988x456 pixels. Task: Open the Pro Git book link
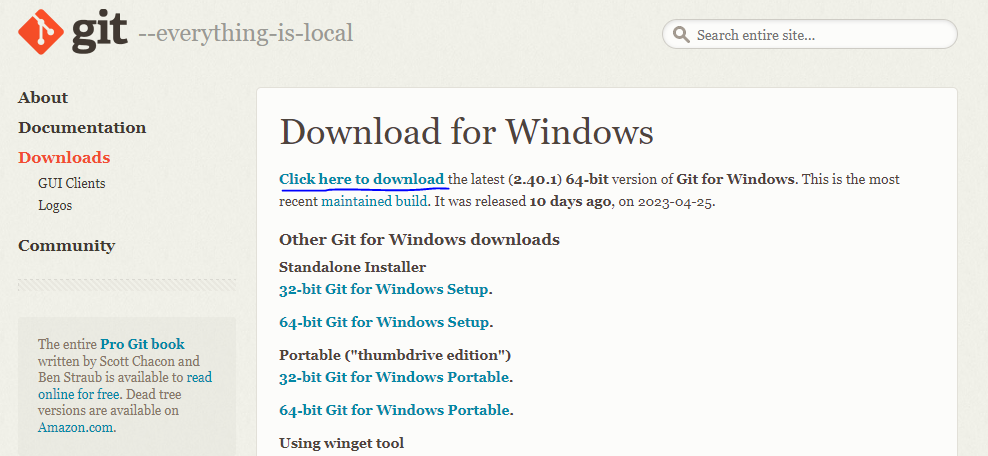tap(142, 344)
